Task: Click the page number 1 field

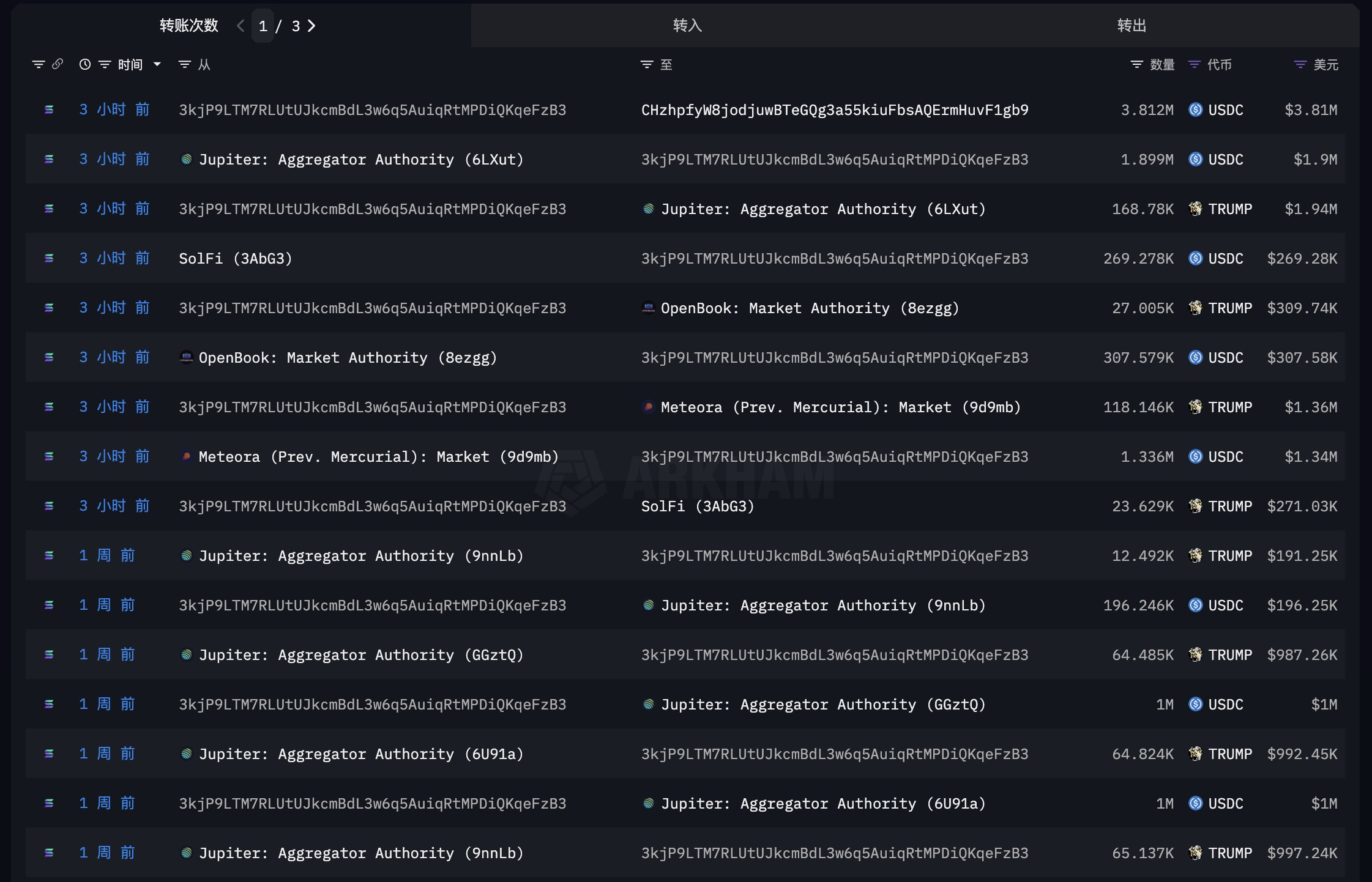Action: pyautogui.click(x=263, y=26)
